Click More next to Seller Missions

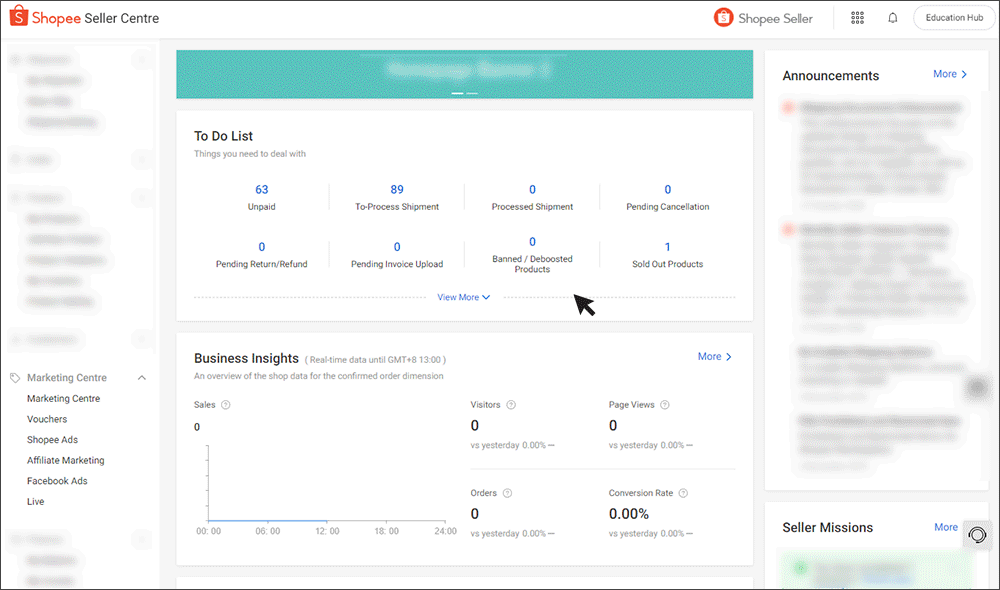point(945,527)
